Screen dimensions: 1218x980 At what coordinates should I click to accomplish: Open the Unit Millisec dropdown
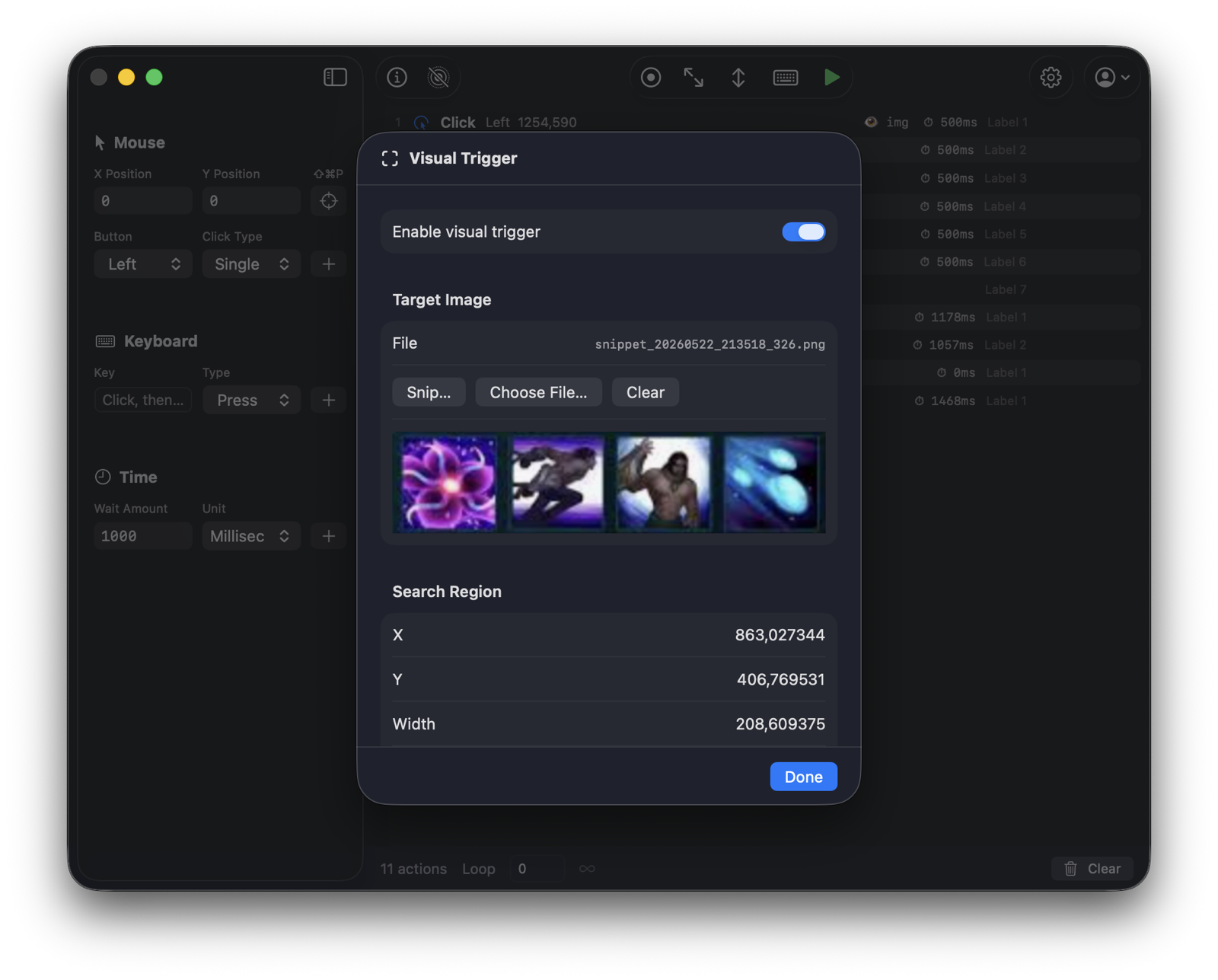coord(251,536)
